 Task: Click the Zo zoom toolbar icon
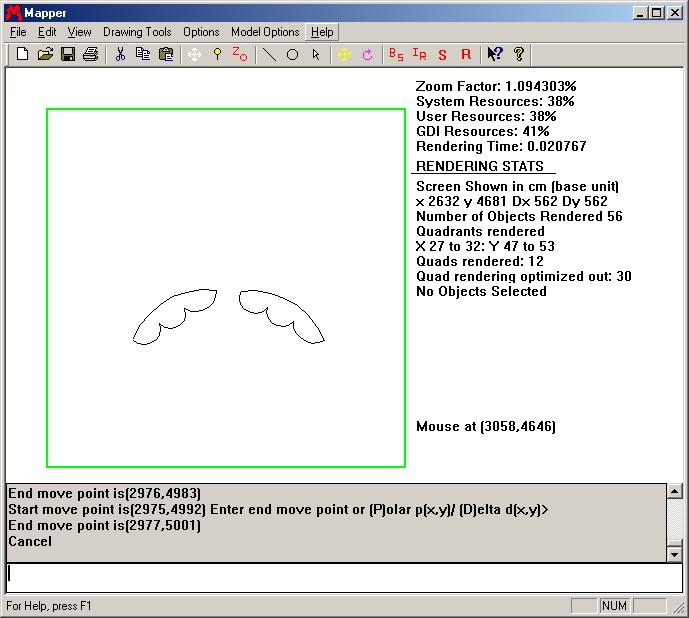pos(240,54)
